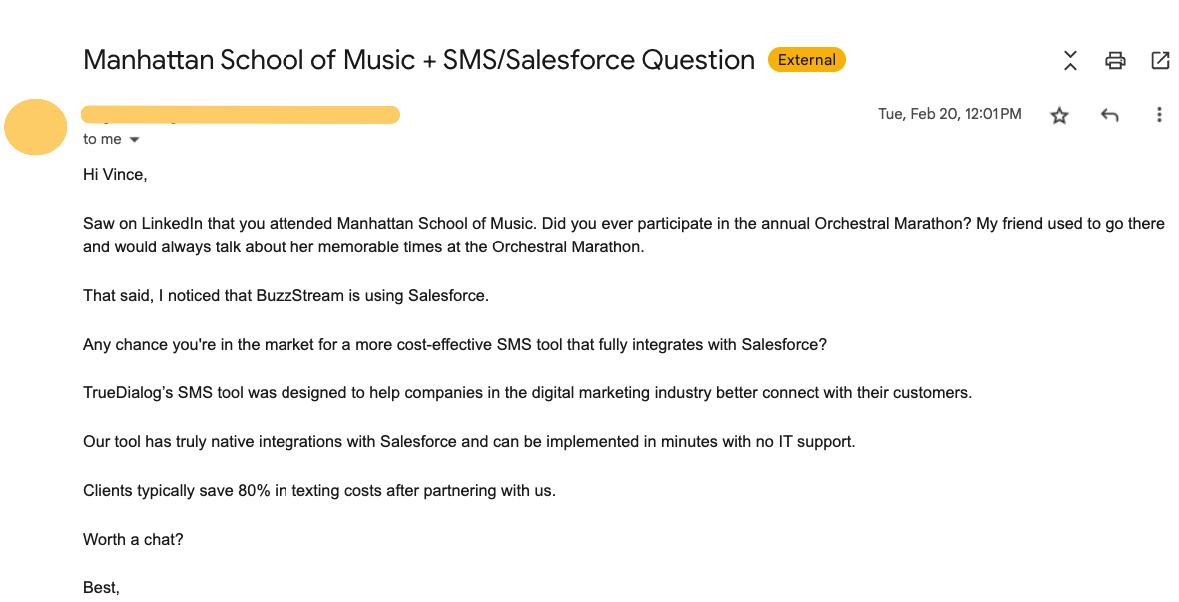Click the sentence starting "TrueDialog's SMS tool"

527,393
